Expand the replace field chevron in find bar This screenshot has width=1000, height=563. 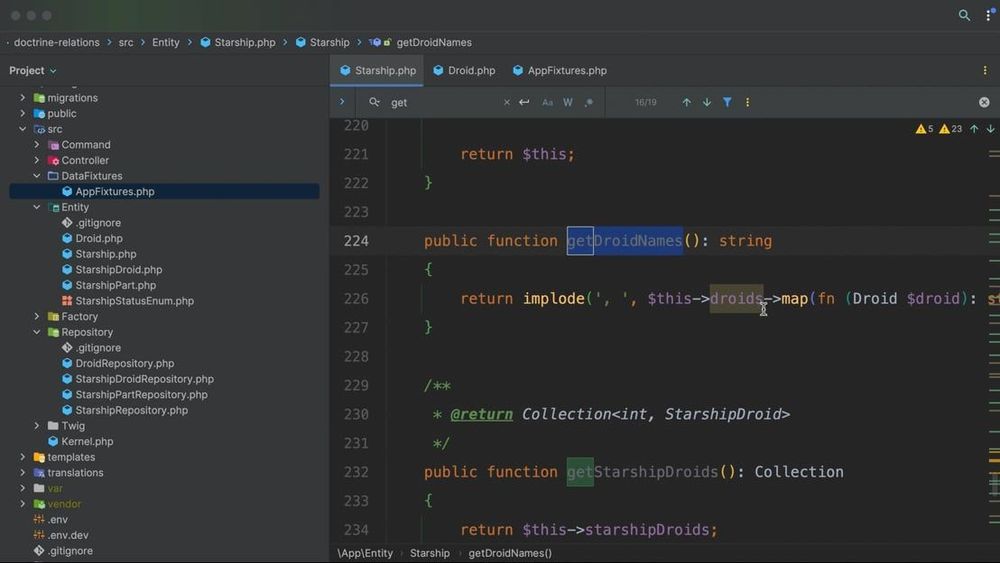click(342, 102)
